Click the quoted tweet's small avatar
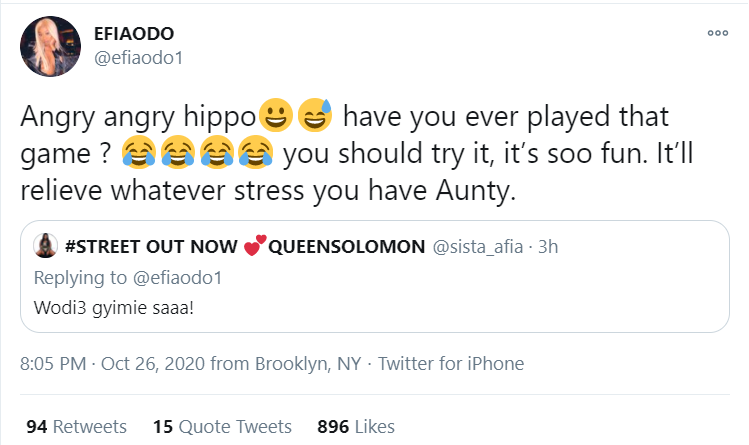The width and height of the screenshot is (749, 445). 43,247
